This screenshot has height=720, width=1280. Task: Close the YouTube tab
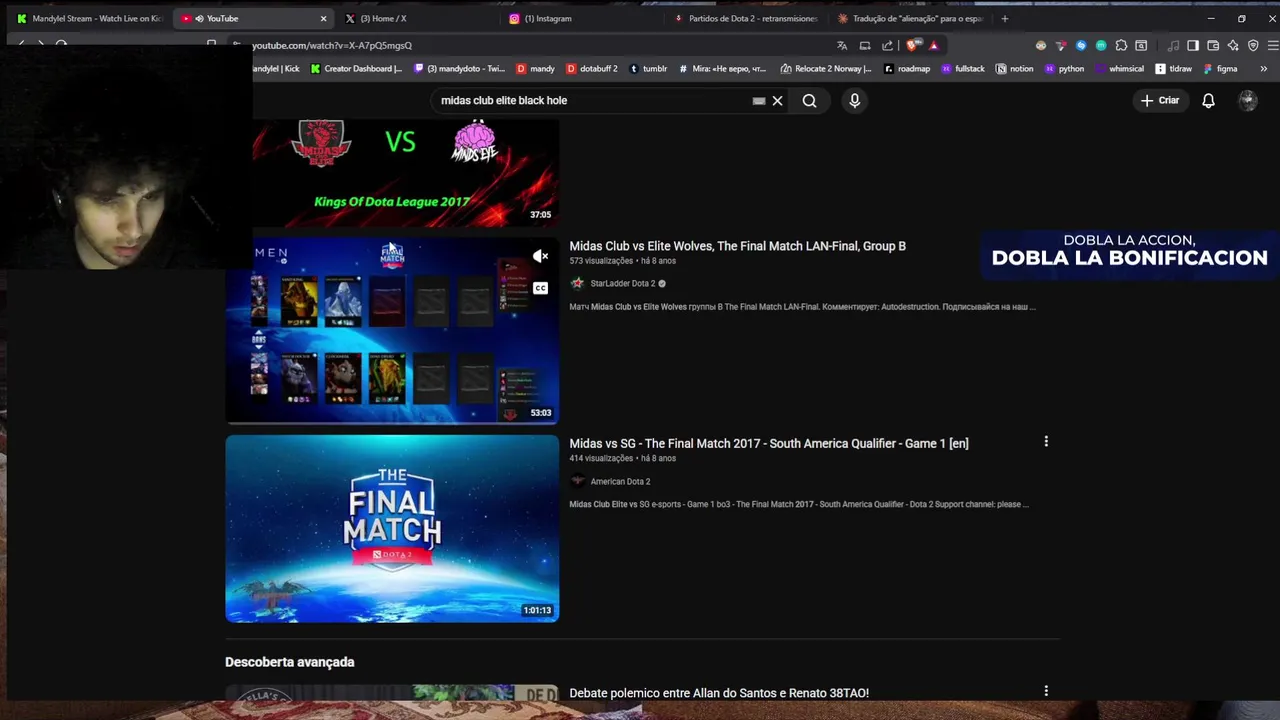pyautogui.click(x=323, y=18)
